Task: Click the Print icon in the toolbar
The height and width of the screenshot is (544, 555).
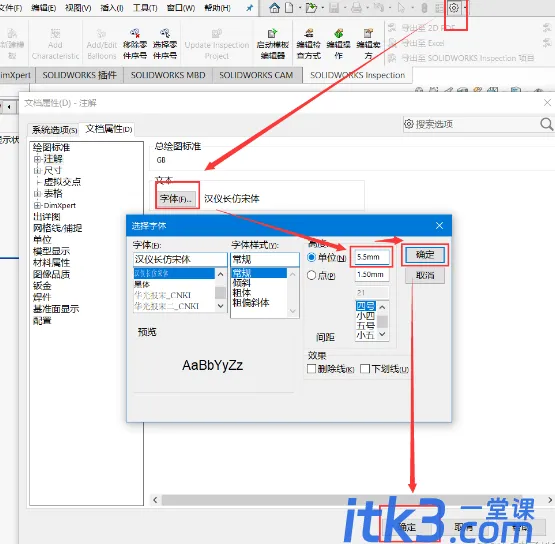Action: click(356, 7)
